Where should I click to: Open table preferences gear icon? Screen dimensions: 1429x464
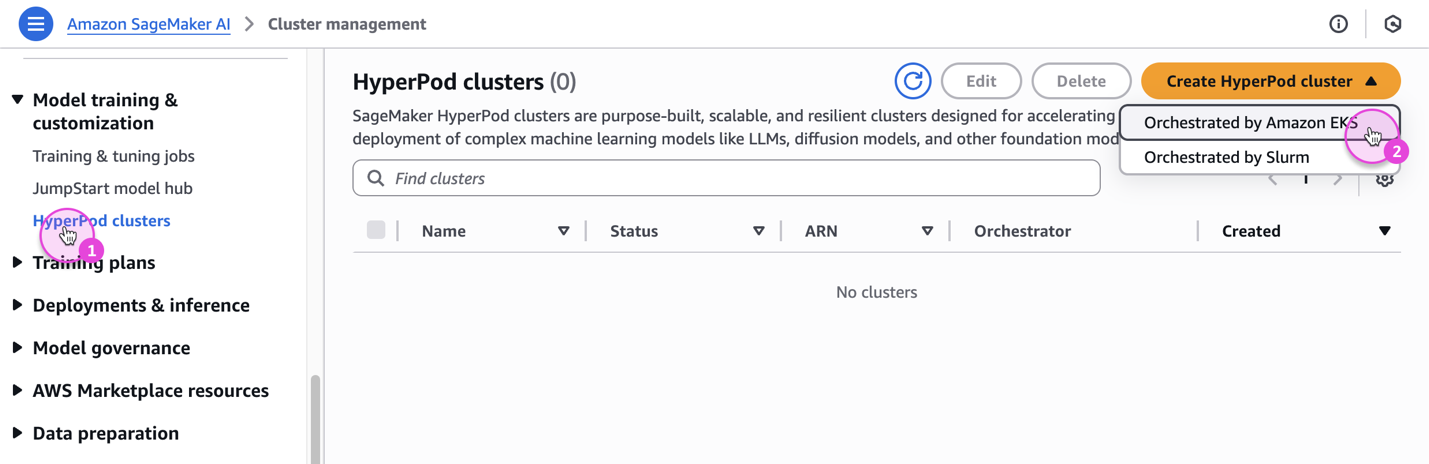(1385, 180)
